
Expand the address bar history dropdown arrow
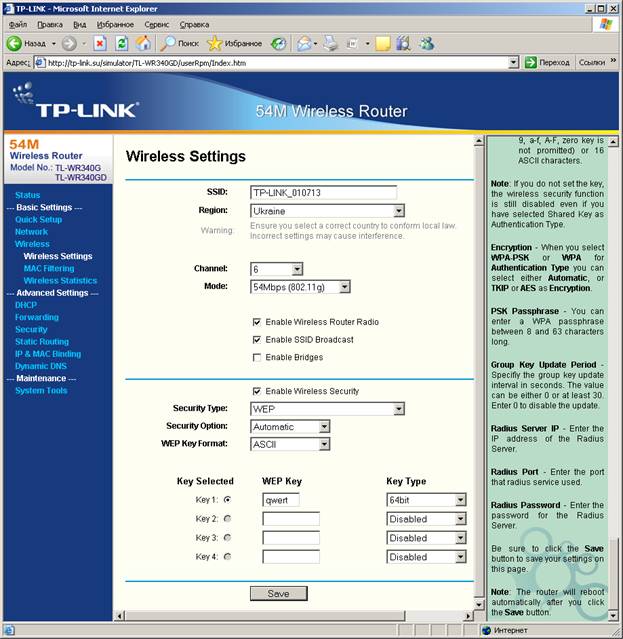tap(513, 63)
